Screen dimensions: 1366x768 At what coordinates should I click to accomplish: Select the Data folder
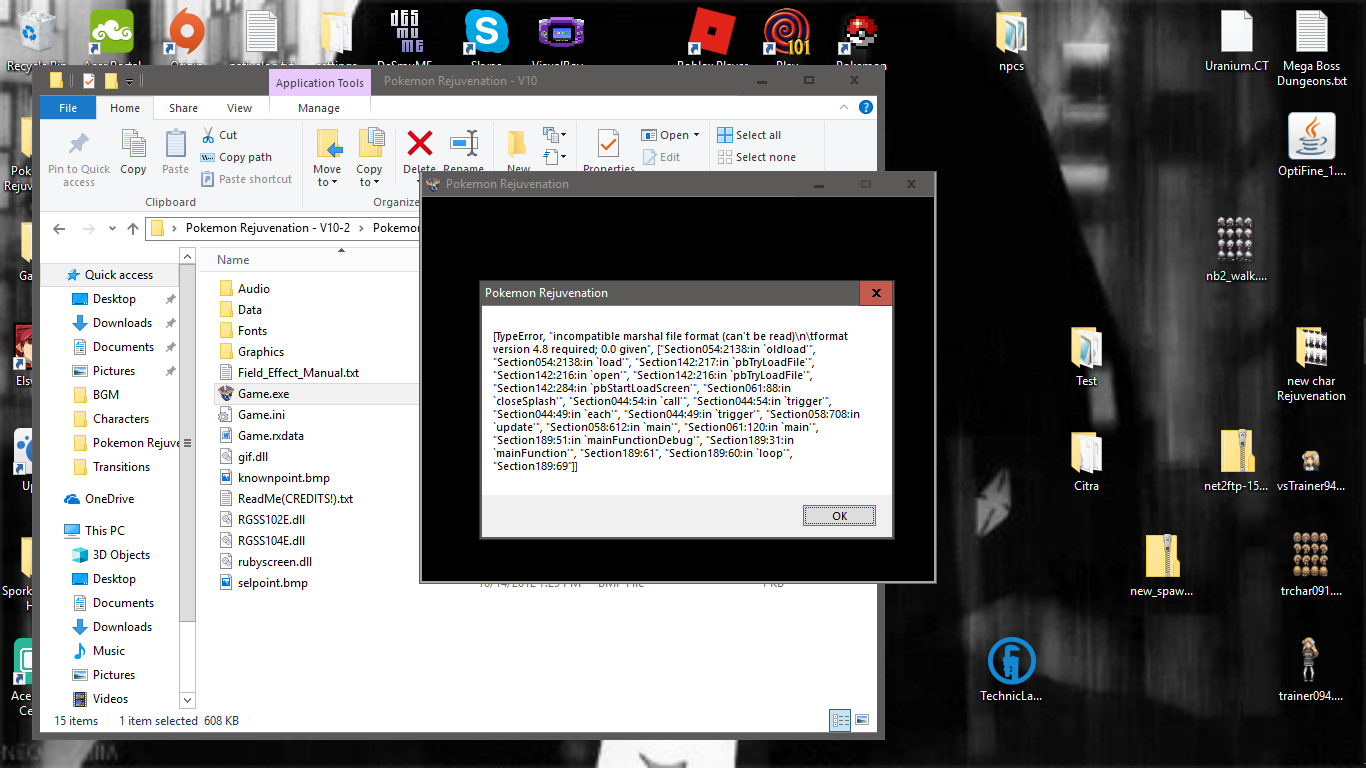click(250, 309)
